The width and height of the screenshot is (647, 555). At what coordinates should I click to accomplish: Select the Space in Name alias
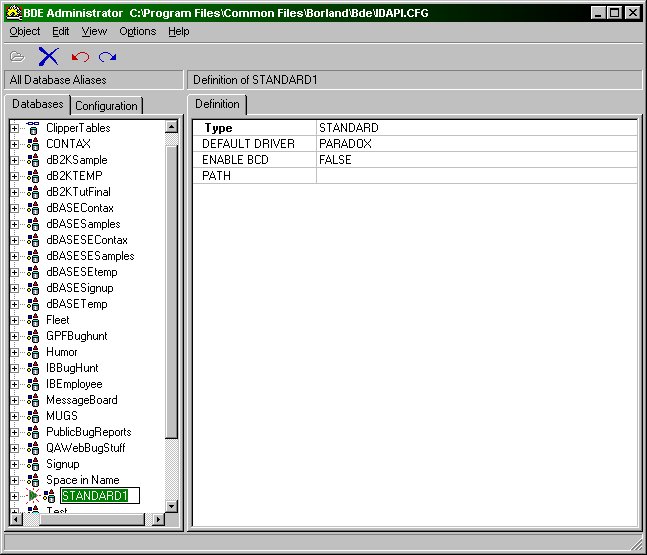pyautogui.click(x=83, y=480)
